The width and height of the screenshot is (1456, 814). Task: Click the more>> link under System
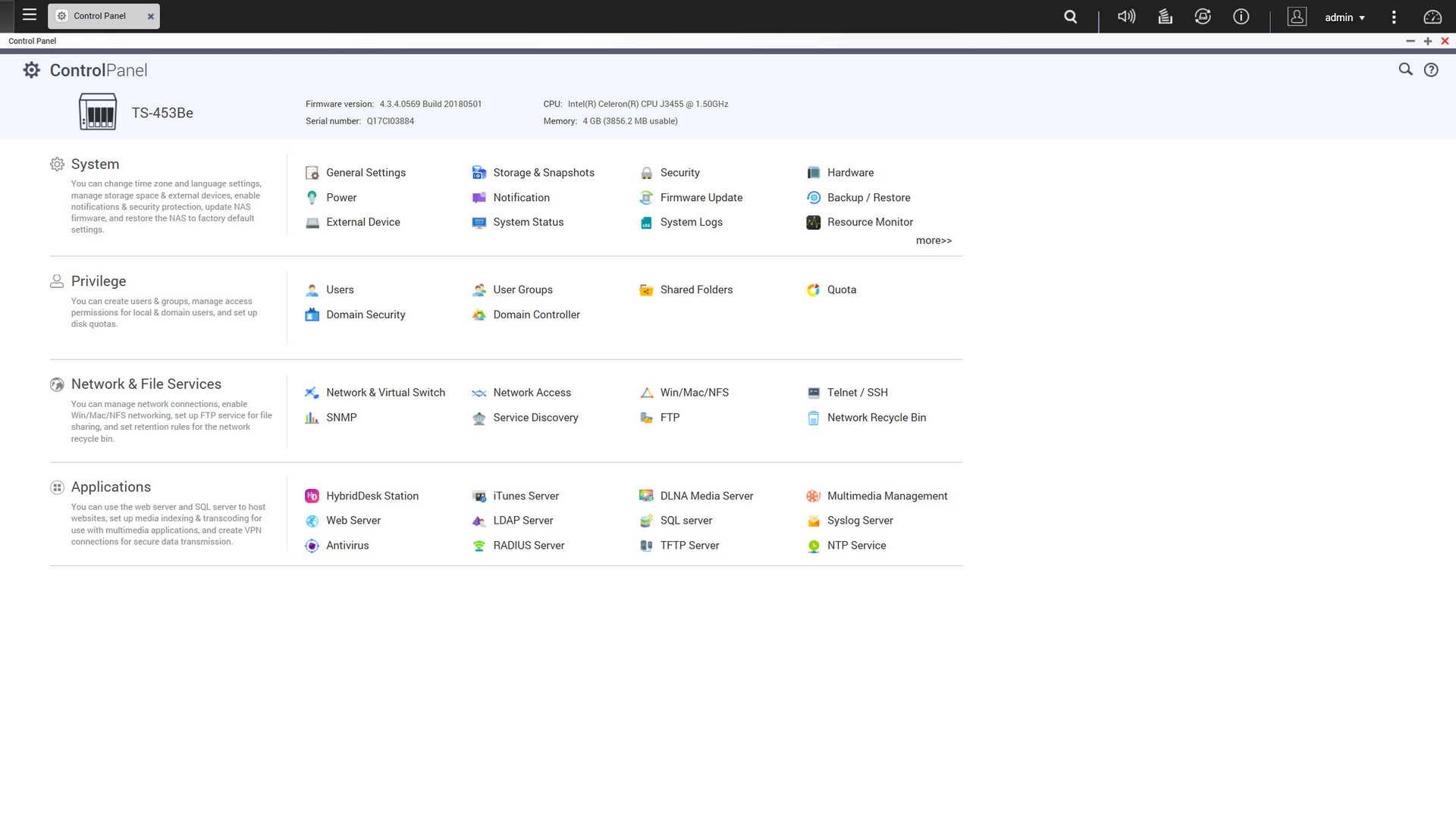click(x=934, y=241)
